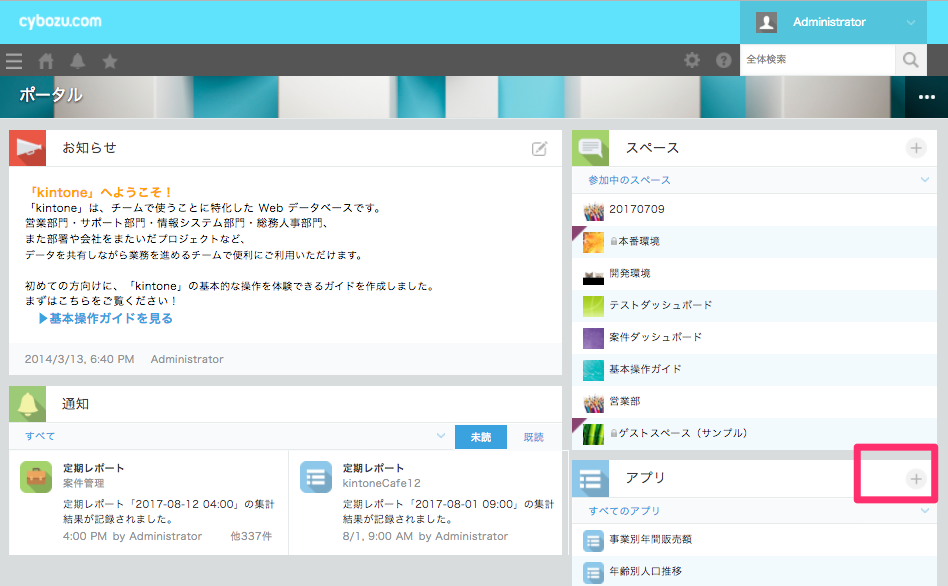Add a new space with plus icon
The width and height of the screenshot is (948, 586).
point(916,148)
